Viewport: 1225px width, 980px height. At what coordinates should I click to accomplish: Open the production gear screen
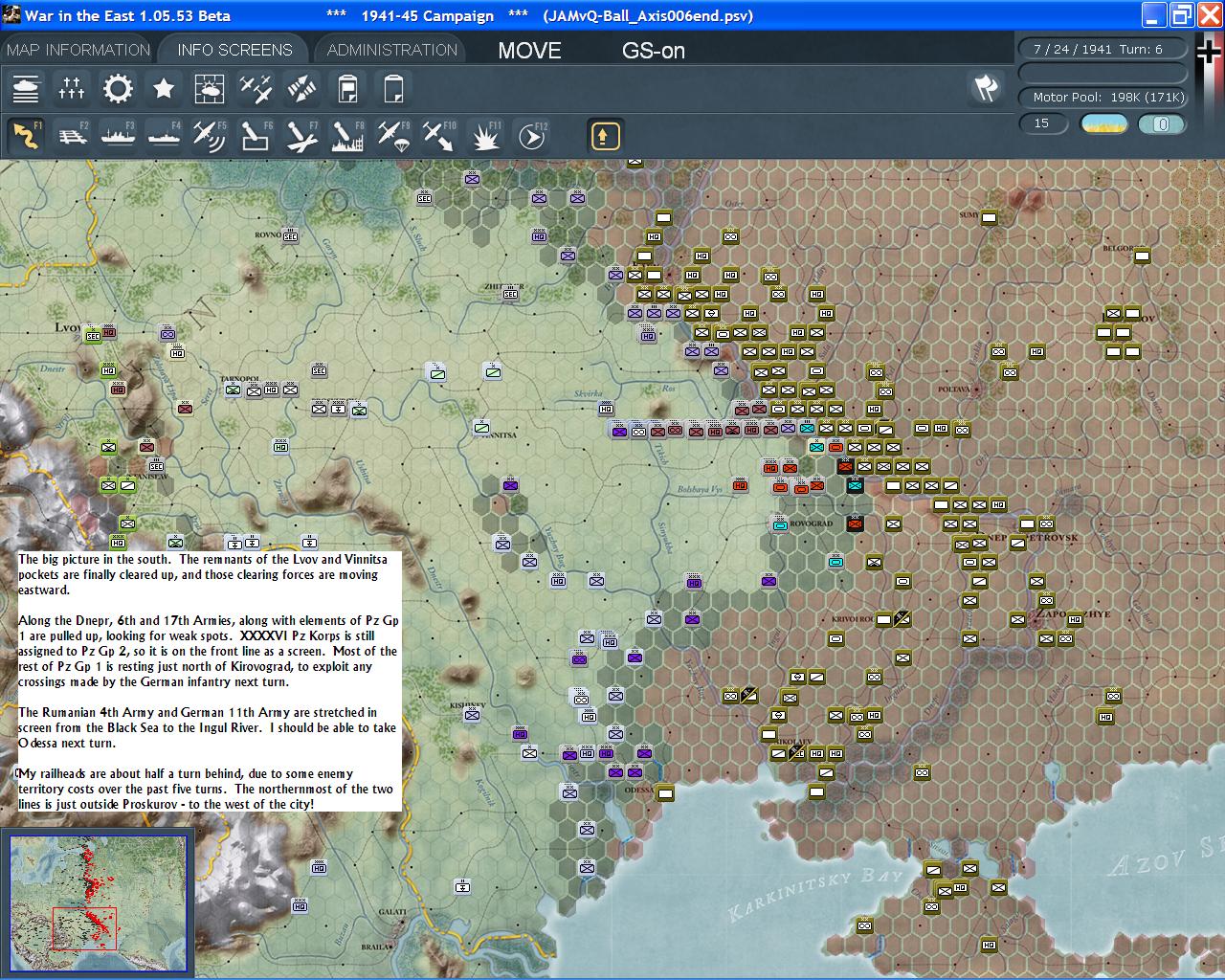tap(118, 89)
